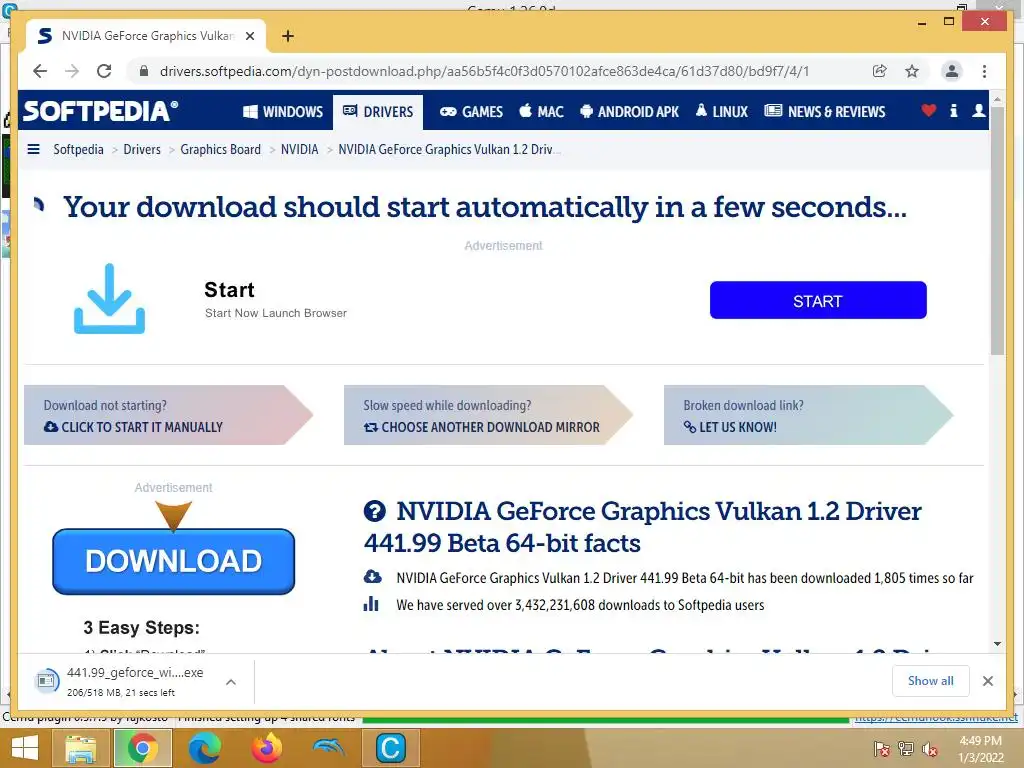Click the download arrow ad image
The width and height of the screenshot is (1024, 768).
[x=109, y=299]
